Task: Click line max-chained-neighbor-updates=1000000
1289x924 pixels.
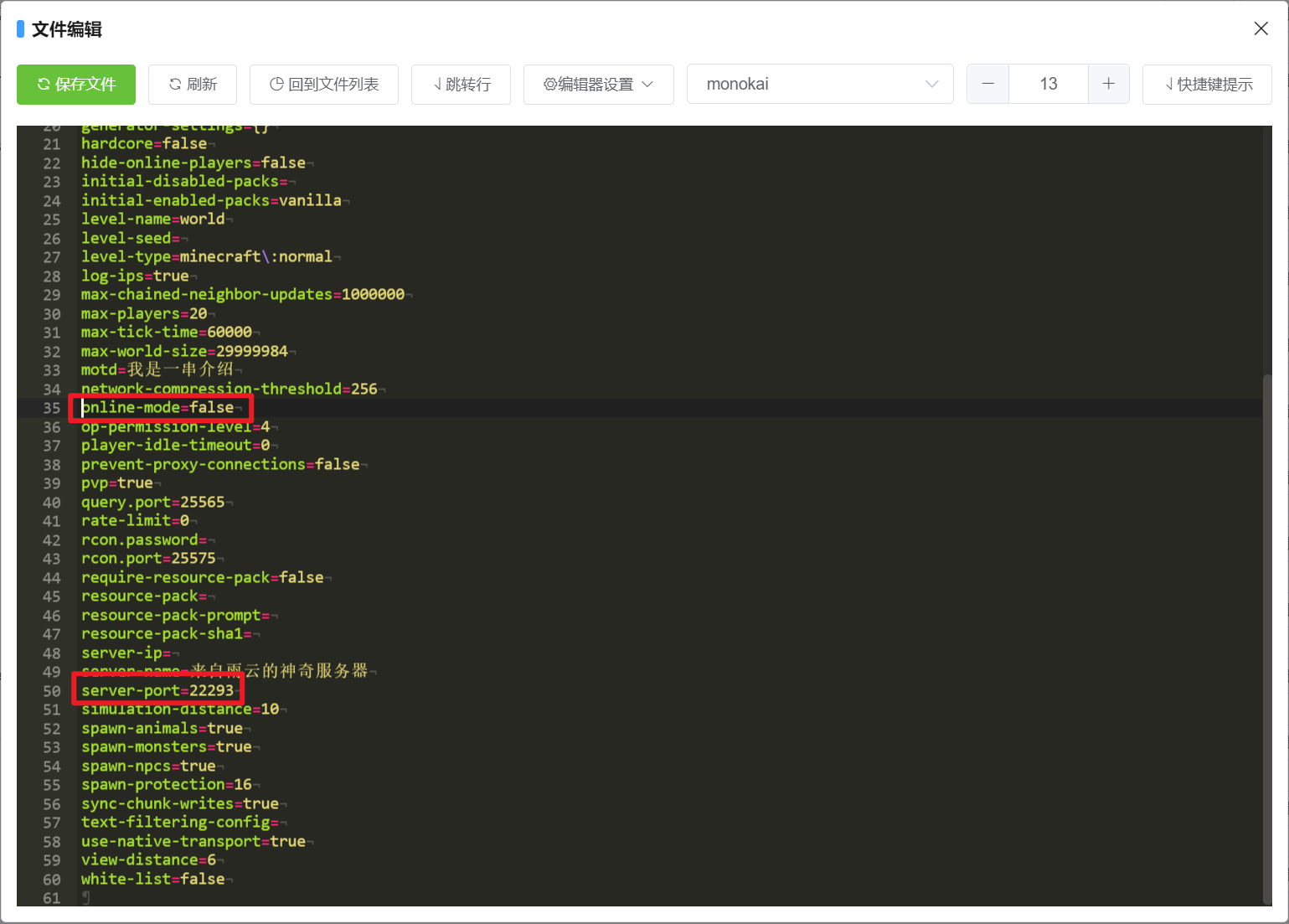Action: (243, 295)
